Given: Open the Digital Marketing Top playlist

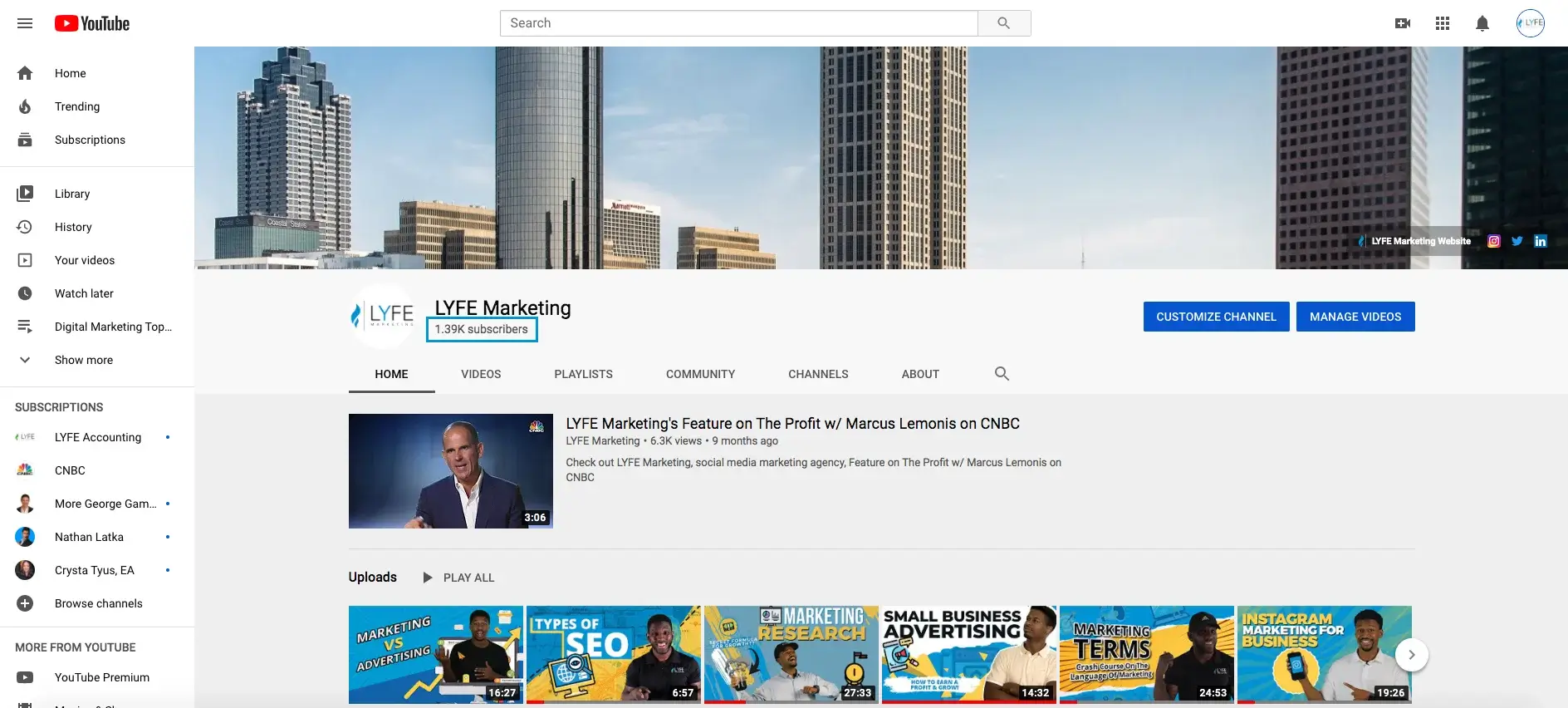Looking at the screenshot, I should pos(97,327).
